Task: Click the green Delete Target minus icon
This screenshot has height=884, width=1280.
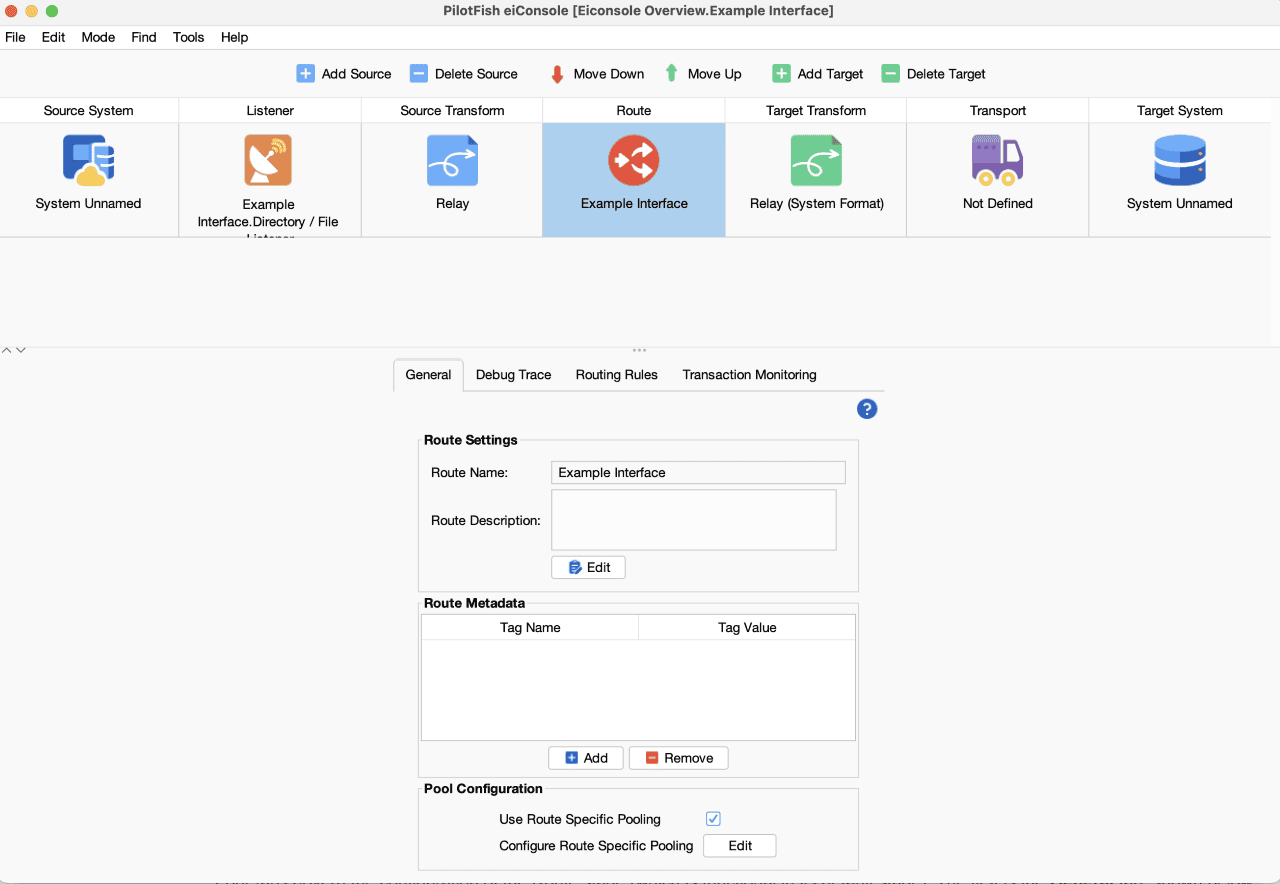Action: click(x=891, y=74)
